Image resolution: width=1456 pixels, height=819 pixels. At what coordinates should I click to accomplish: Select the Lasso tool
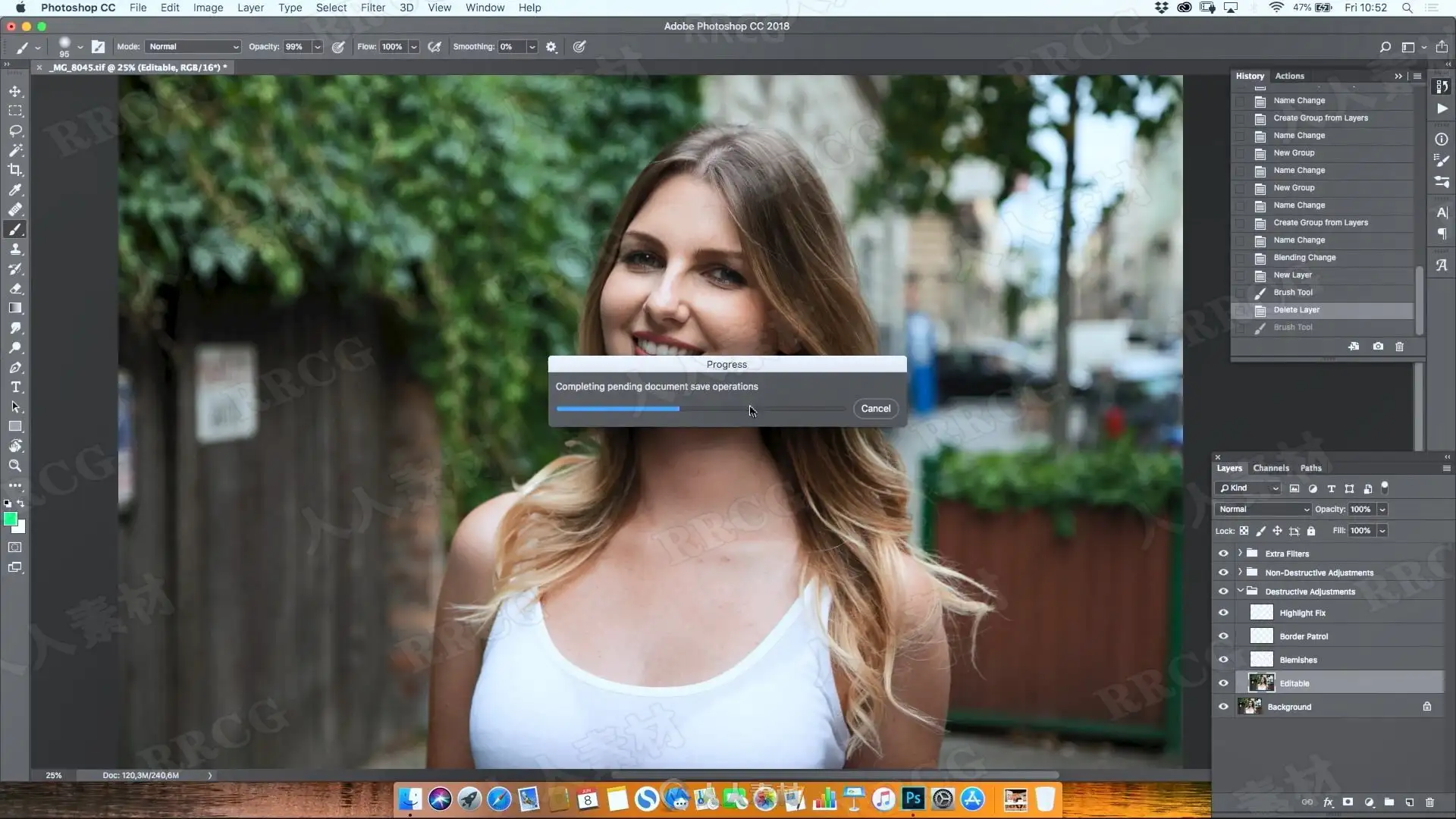[15, 130]
